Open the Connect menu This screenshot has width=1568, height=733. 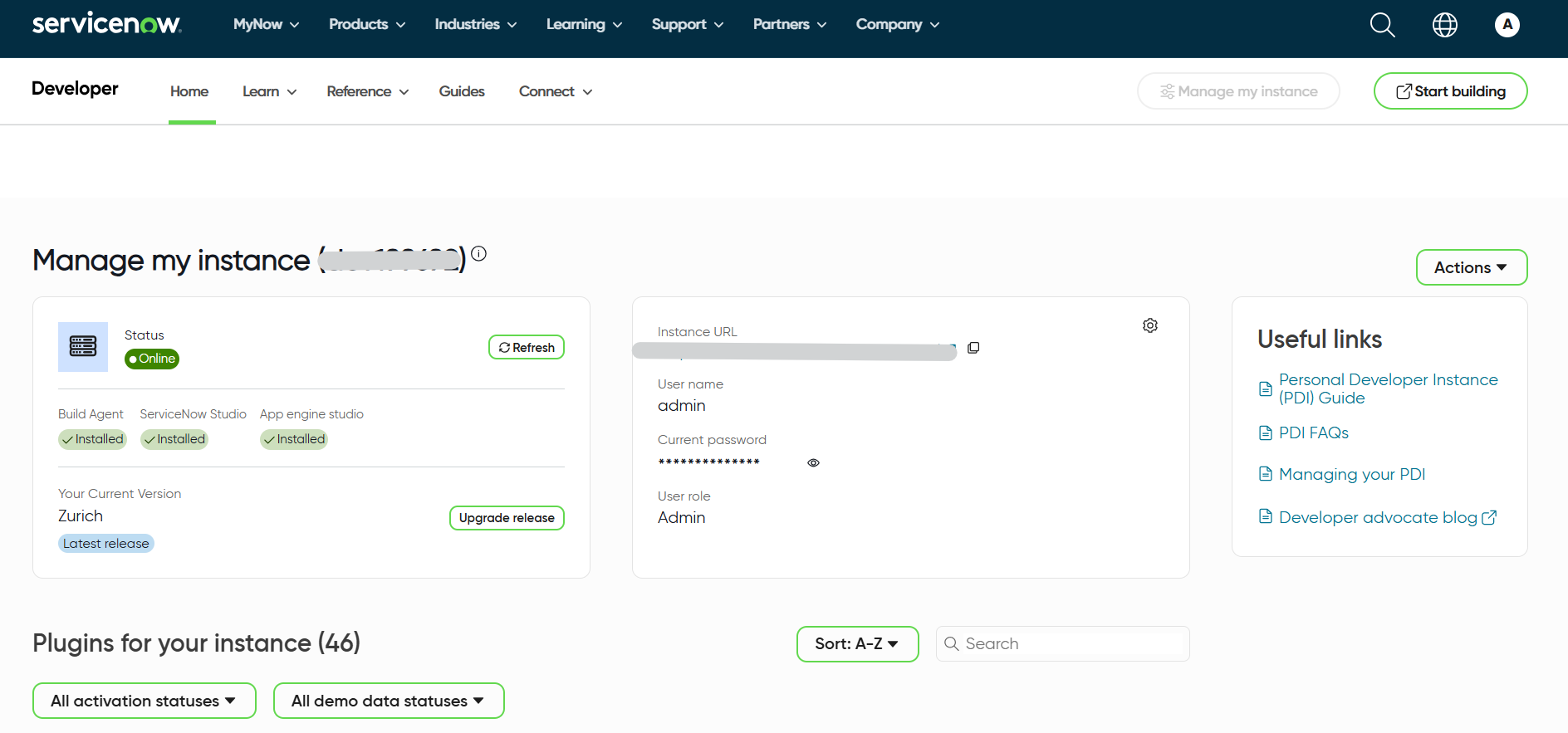556,91
